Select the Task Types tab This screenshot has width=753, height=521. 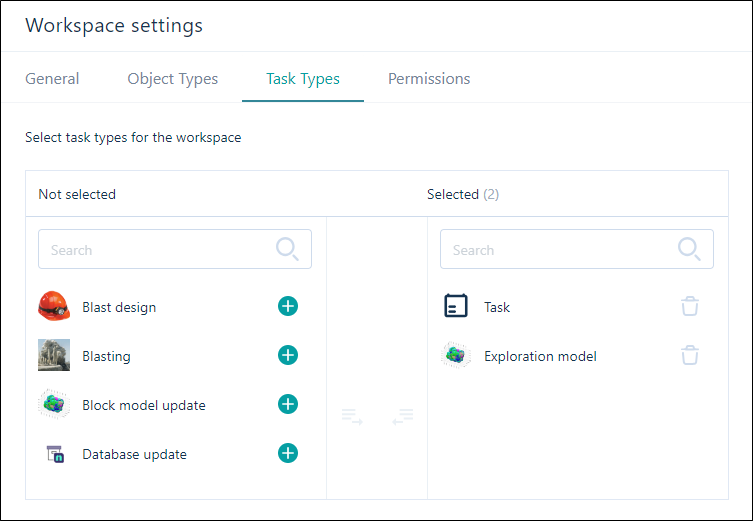click(303, 79)
